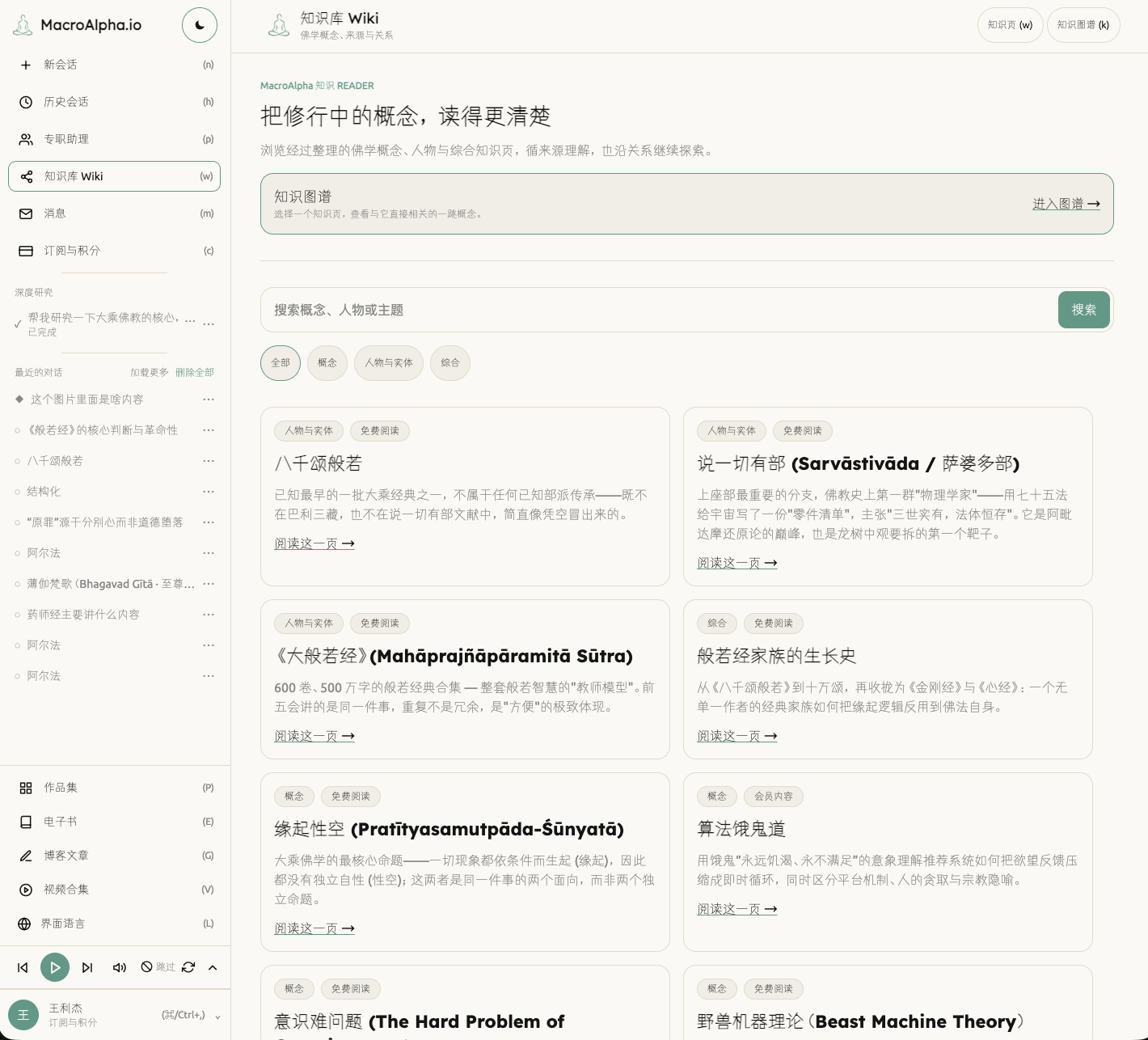Open 博客文章 blog articles

[x=115, y=856]
